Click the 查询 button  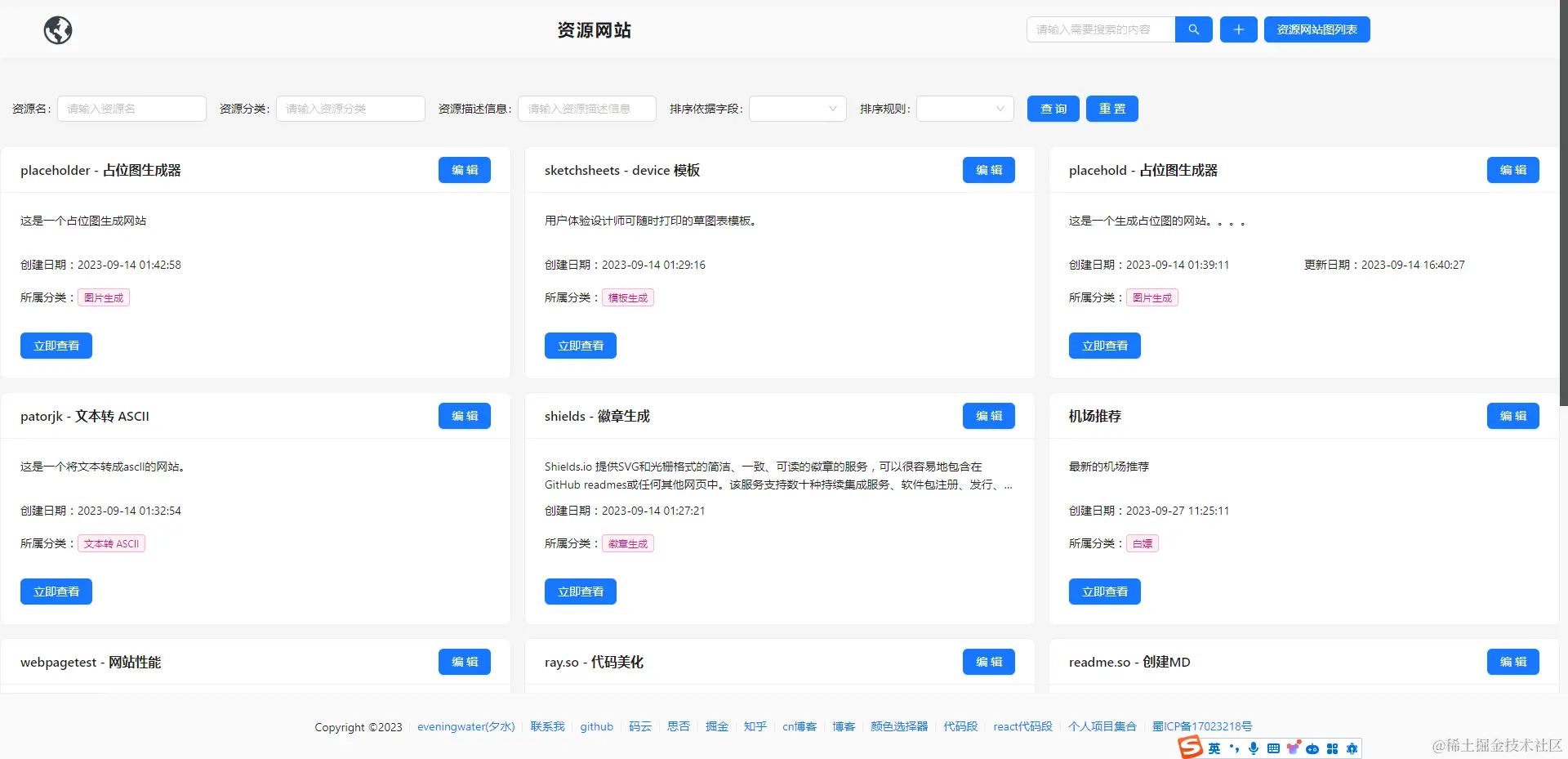pyautogui.click(x=1053, y=109)
